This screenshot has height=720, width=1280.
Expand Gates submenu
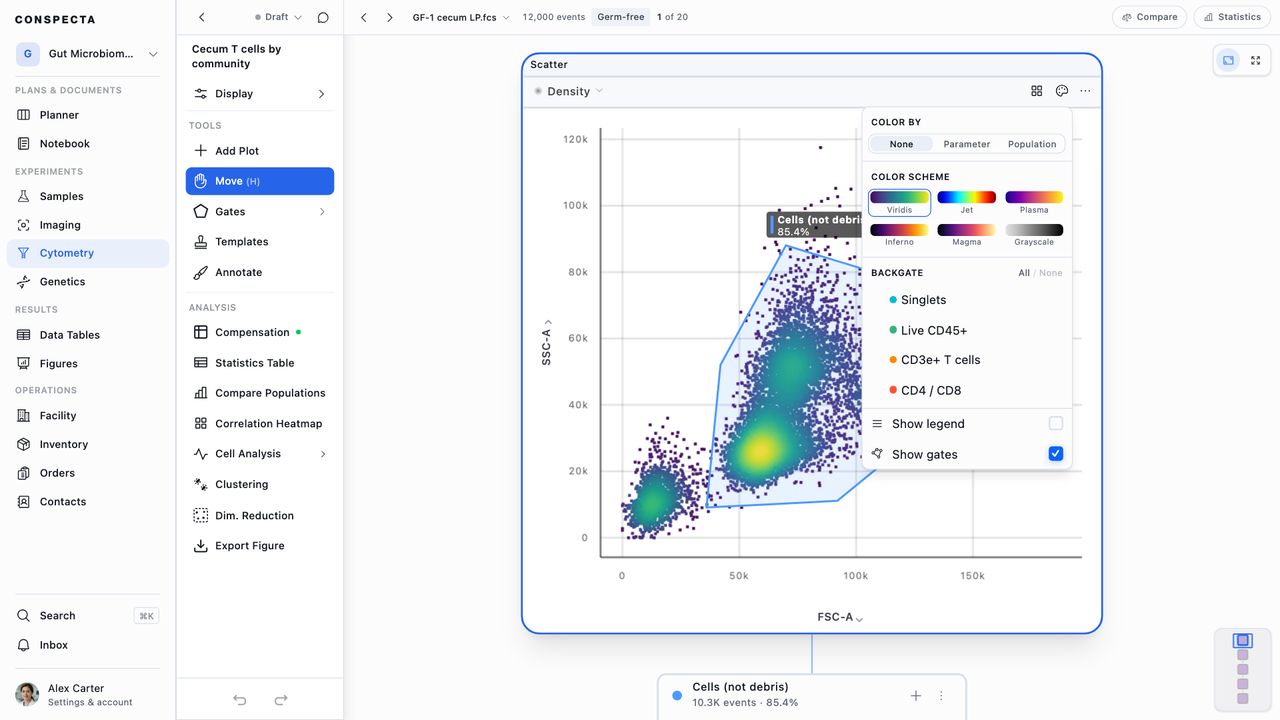coord(260,212)
